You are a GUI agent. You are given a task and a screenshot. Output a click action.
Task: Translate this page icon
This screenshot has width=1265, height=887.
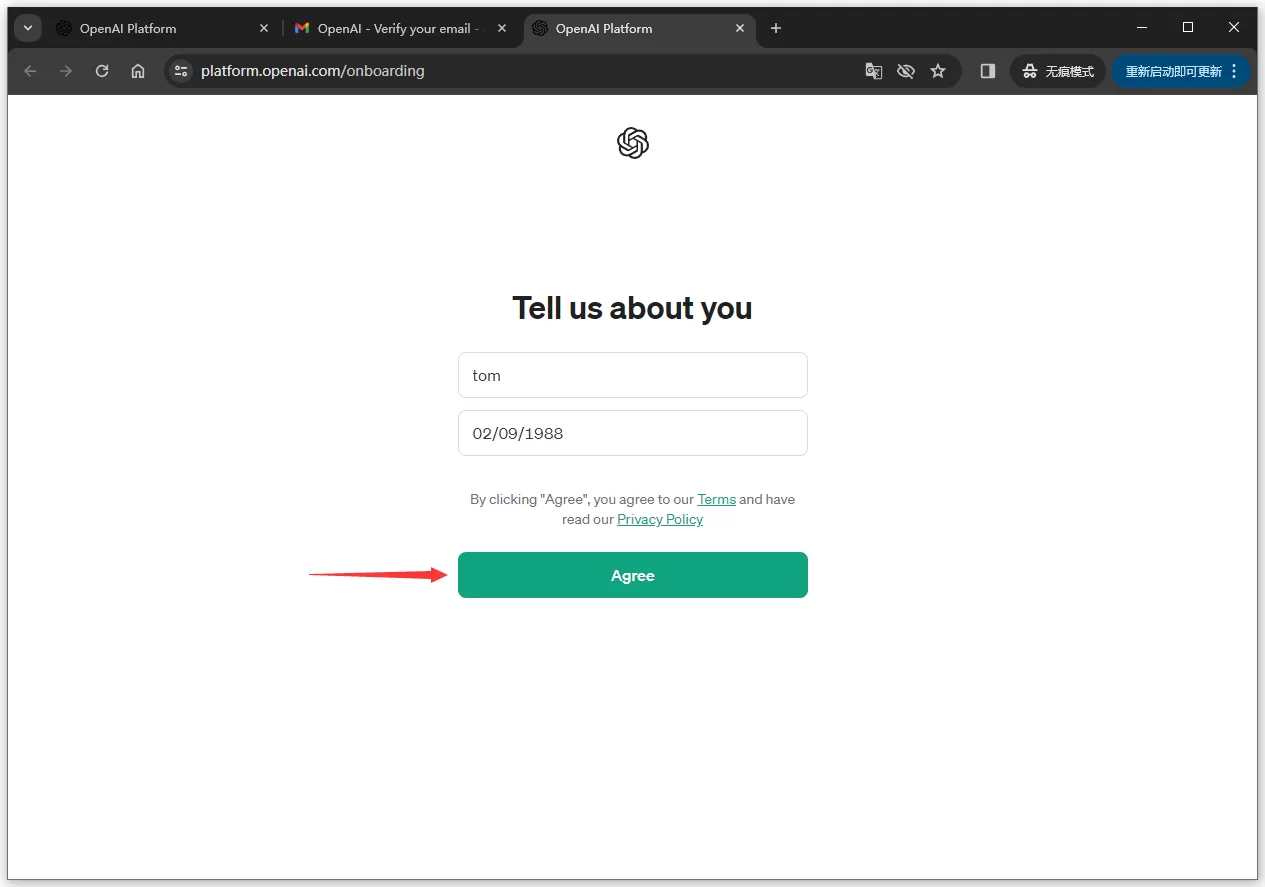pyautogui.click(x=874, y=71)
